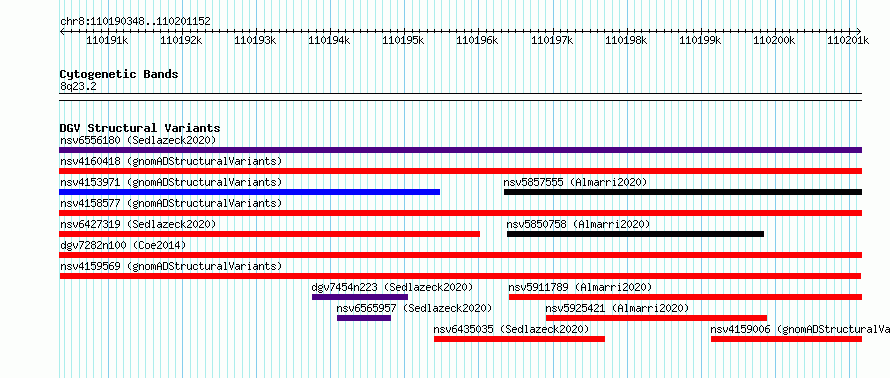The width and height of the screenshot is (890, 378).
Task: Click the red bar for nsv5911789
Action: point(686,297)
